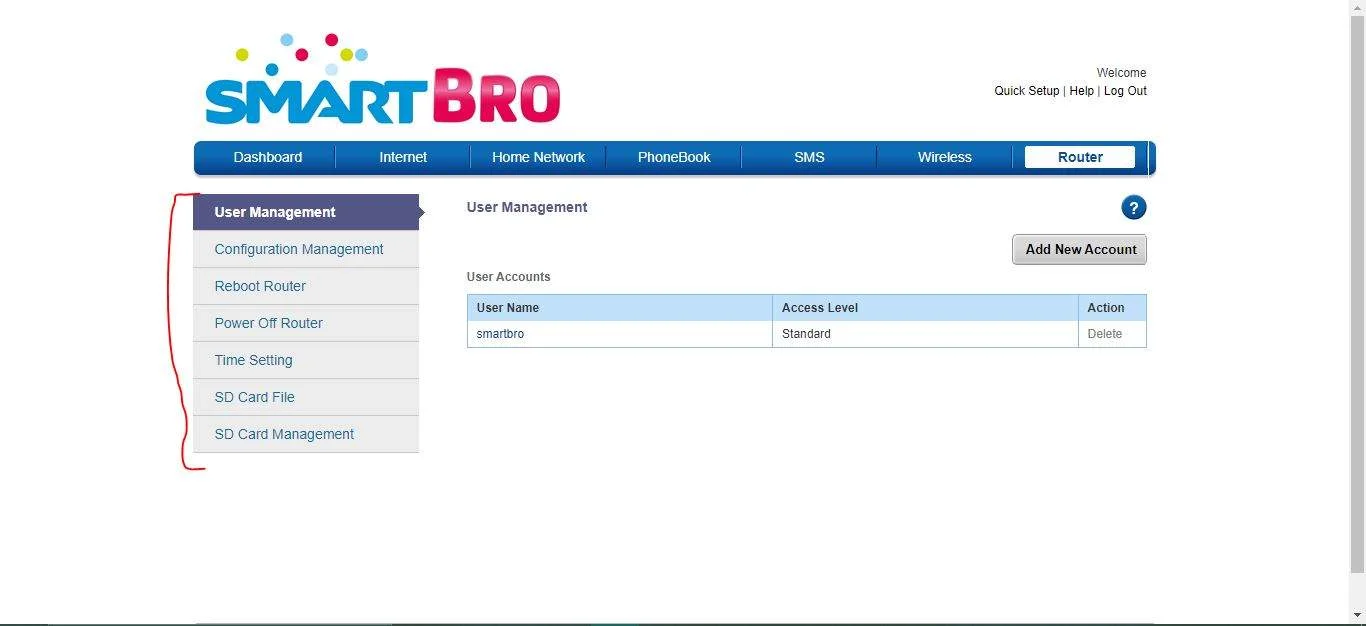
Task: Click the page scrollbar down arrow
Action: tap(1358, 616)
